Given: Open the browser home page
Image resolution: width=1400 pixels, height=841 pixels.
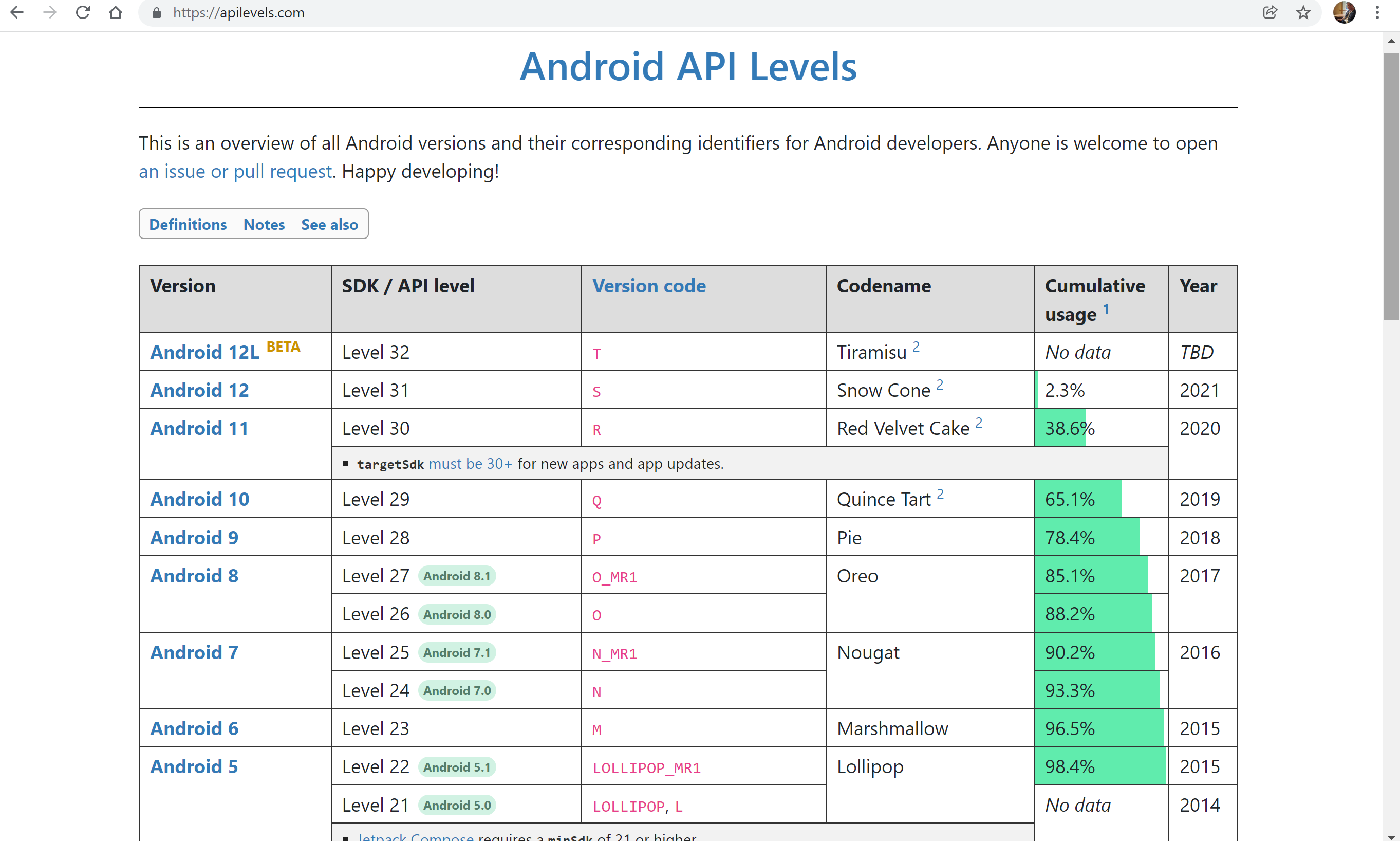Looking at the screenshot, I should click(116, 12).
